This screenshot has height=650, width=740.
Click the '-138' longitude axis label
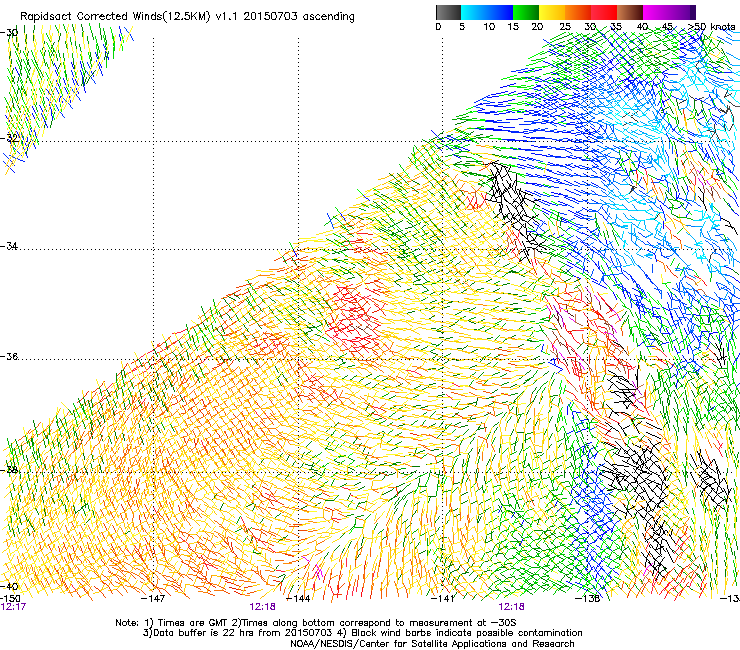588,598
